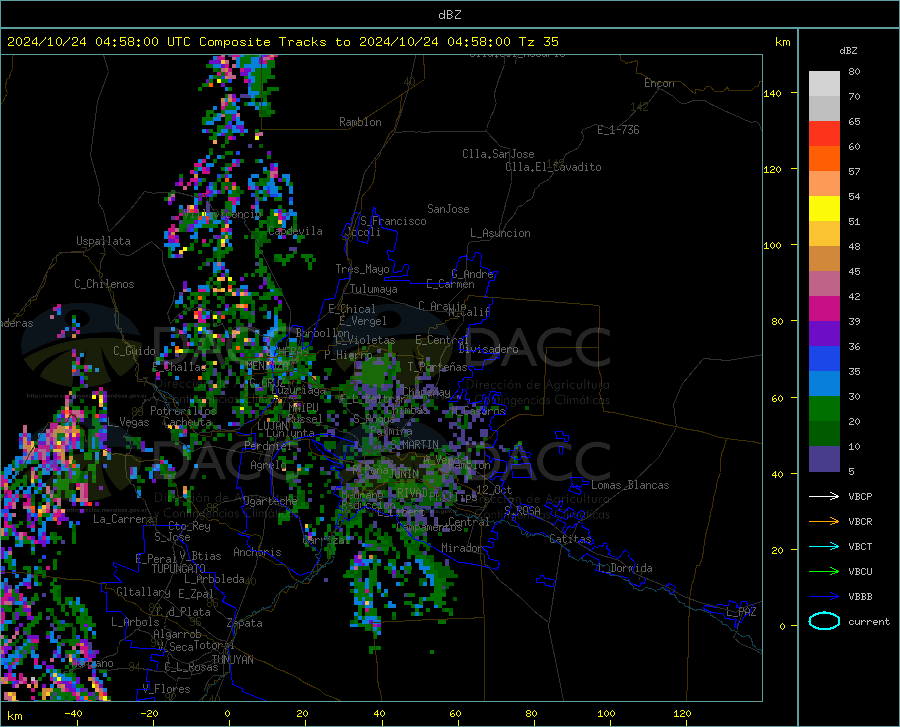This screenshot has height=727, width=900.
Task: Click the L_Asuncion label
Action: (x=500, y=233)
